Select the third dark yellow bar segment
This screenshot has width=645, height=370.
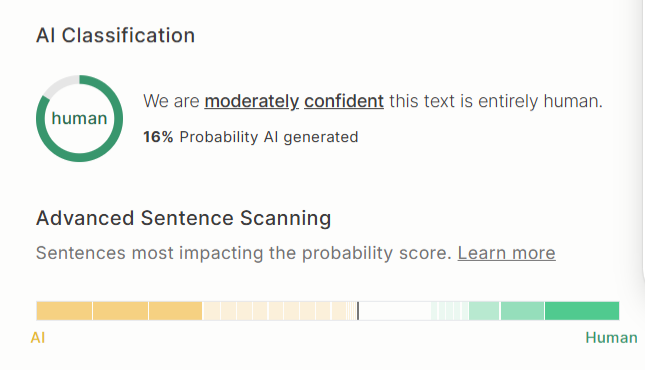tap(176, 311)
